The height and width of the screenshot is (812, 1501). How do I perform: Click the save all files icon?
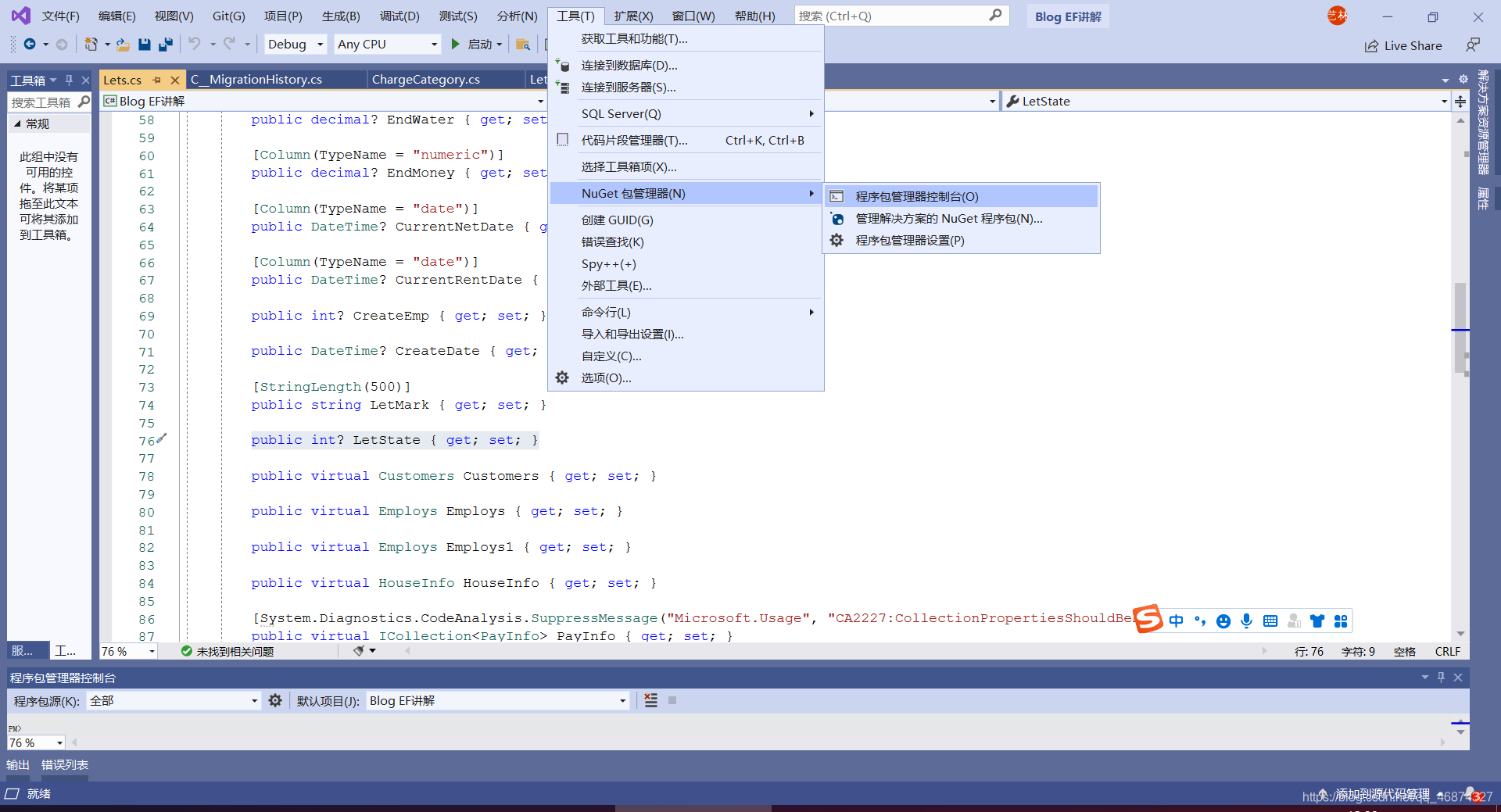[x=165, y=45]
